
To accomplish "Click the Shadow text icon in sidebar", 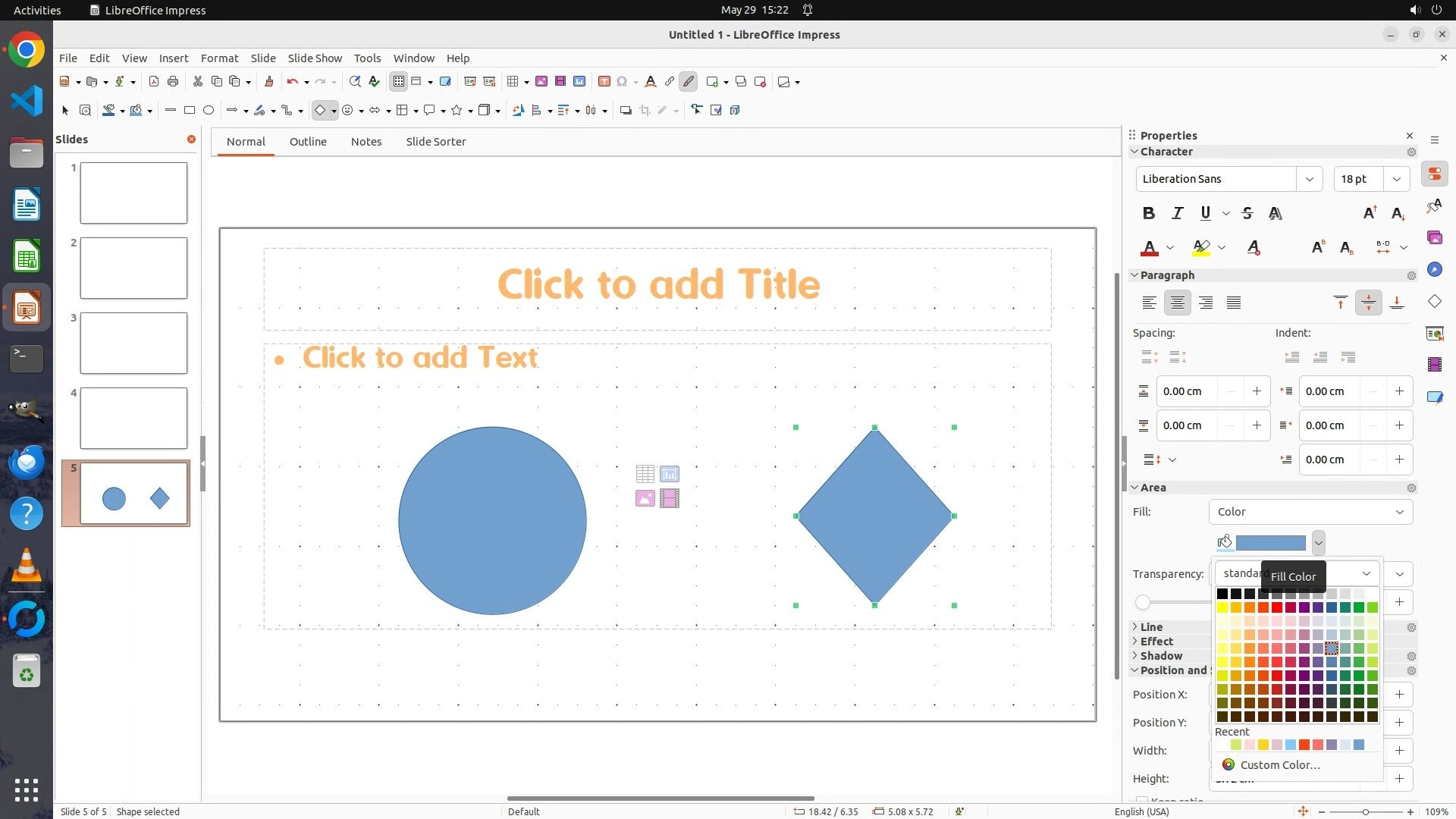I will point(1276,214).
